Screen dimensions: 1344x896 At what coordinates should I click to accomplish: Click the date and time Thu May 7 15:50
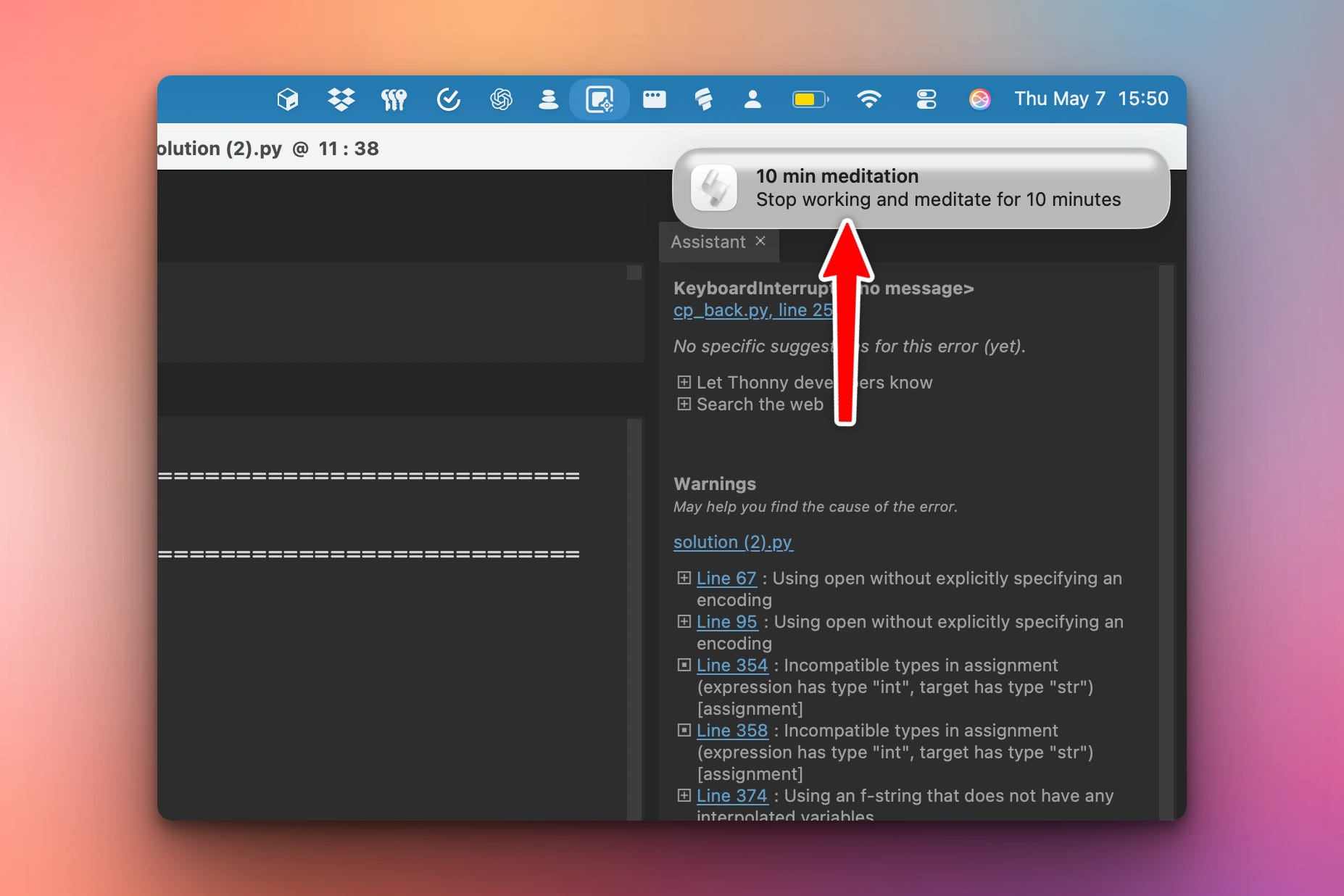click(1091, 99)
